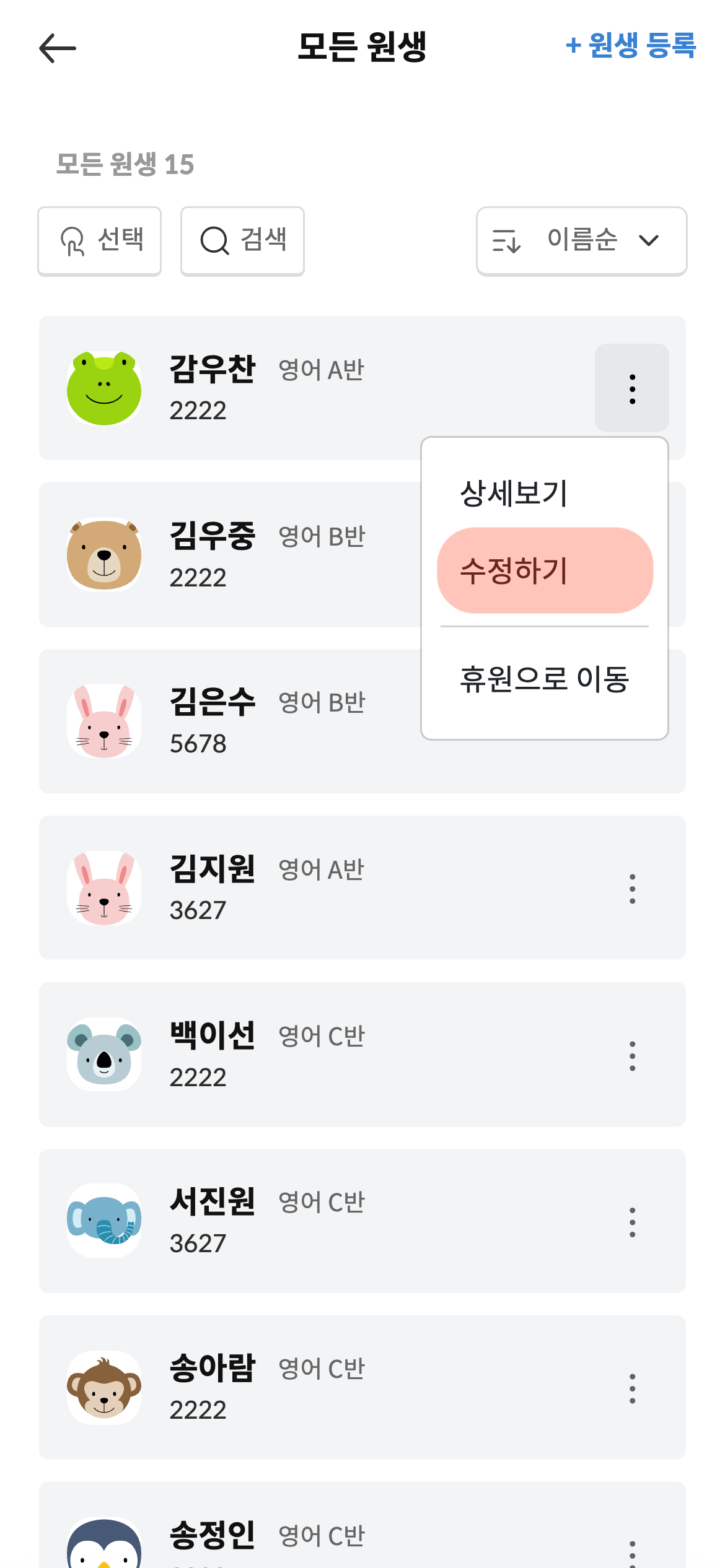Viewport: 725px width, 1568px height.
Task: Choose 상세보기 from the context menu
Action: pos(513,494)
